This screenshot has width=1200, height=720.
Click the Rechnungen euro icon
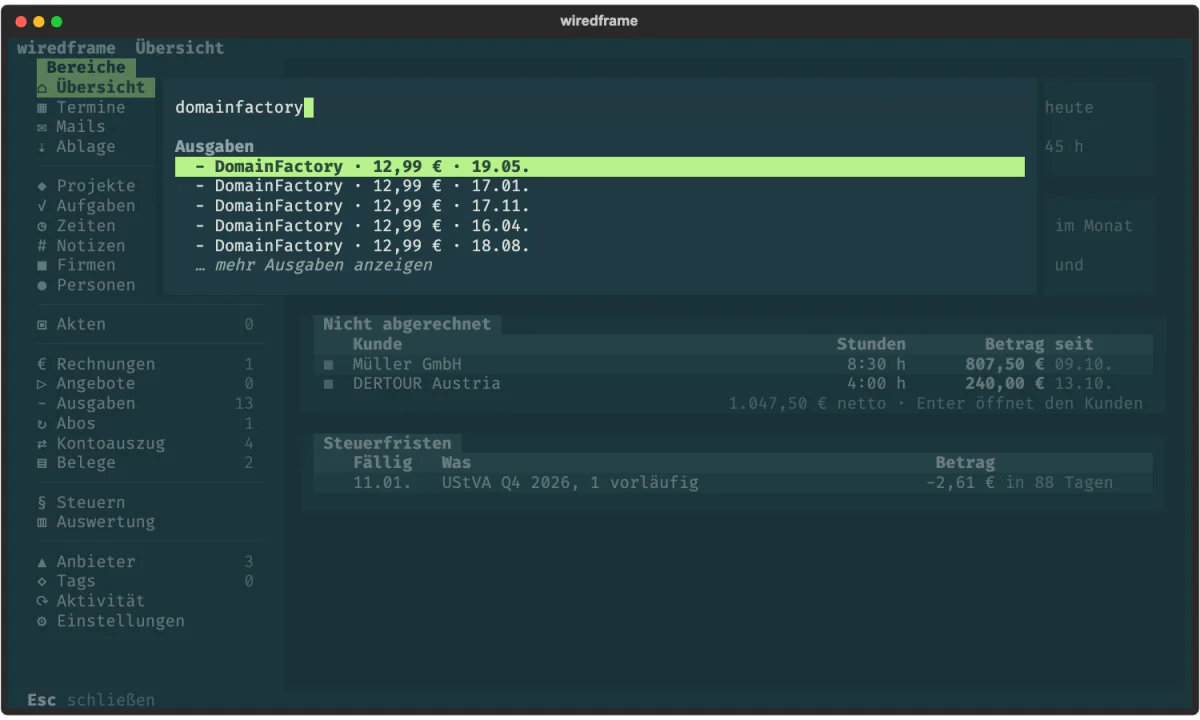(x=42, y=364)
